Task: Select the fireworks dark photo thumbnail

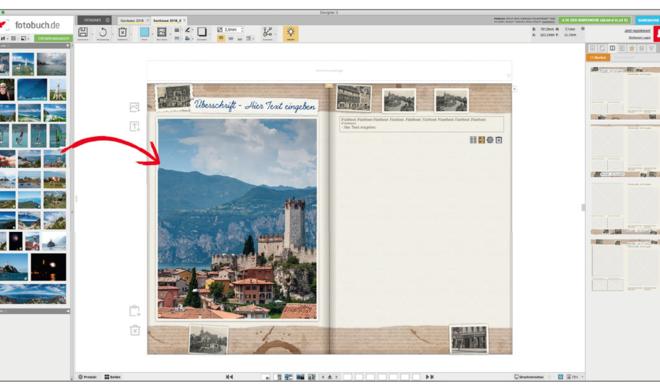Action: click(x=16, y=241)
